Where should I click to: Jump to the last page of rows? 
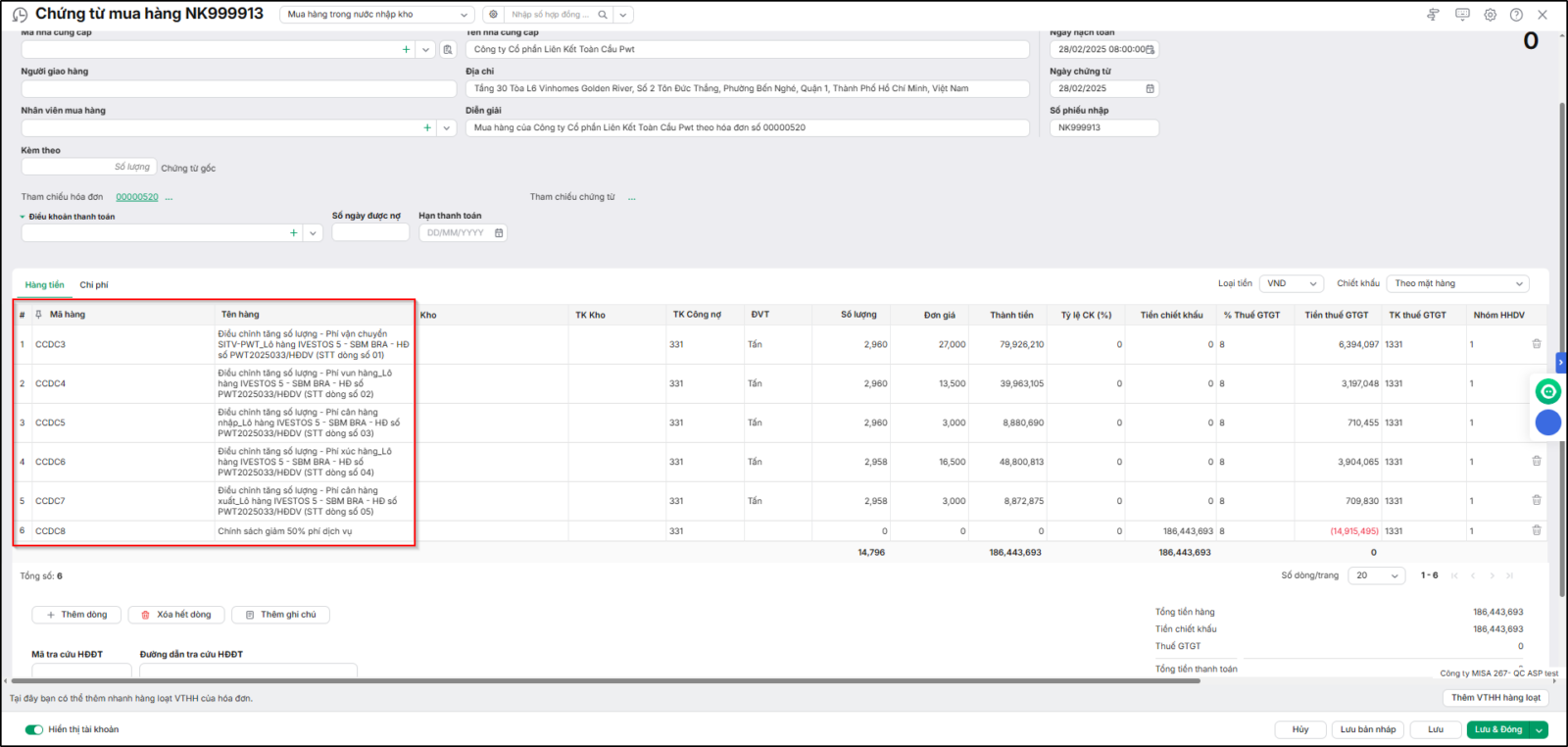1510,575
